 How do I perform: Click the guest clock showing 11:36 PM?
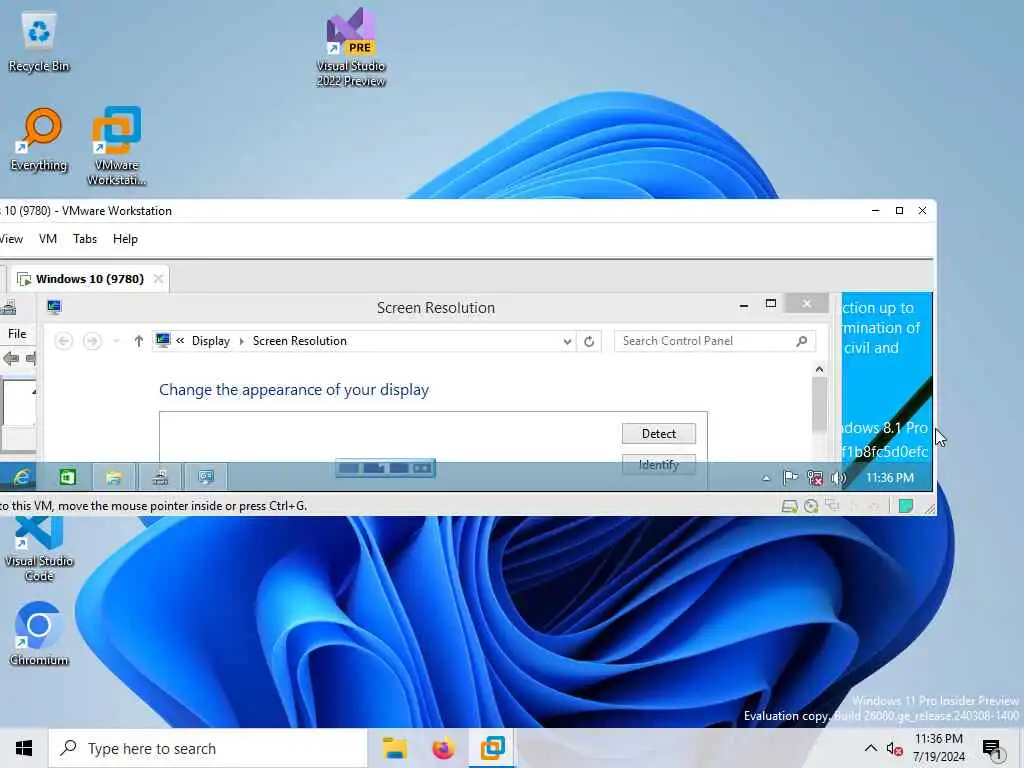[x=889, y=478]
